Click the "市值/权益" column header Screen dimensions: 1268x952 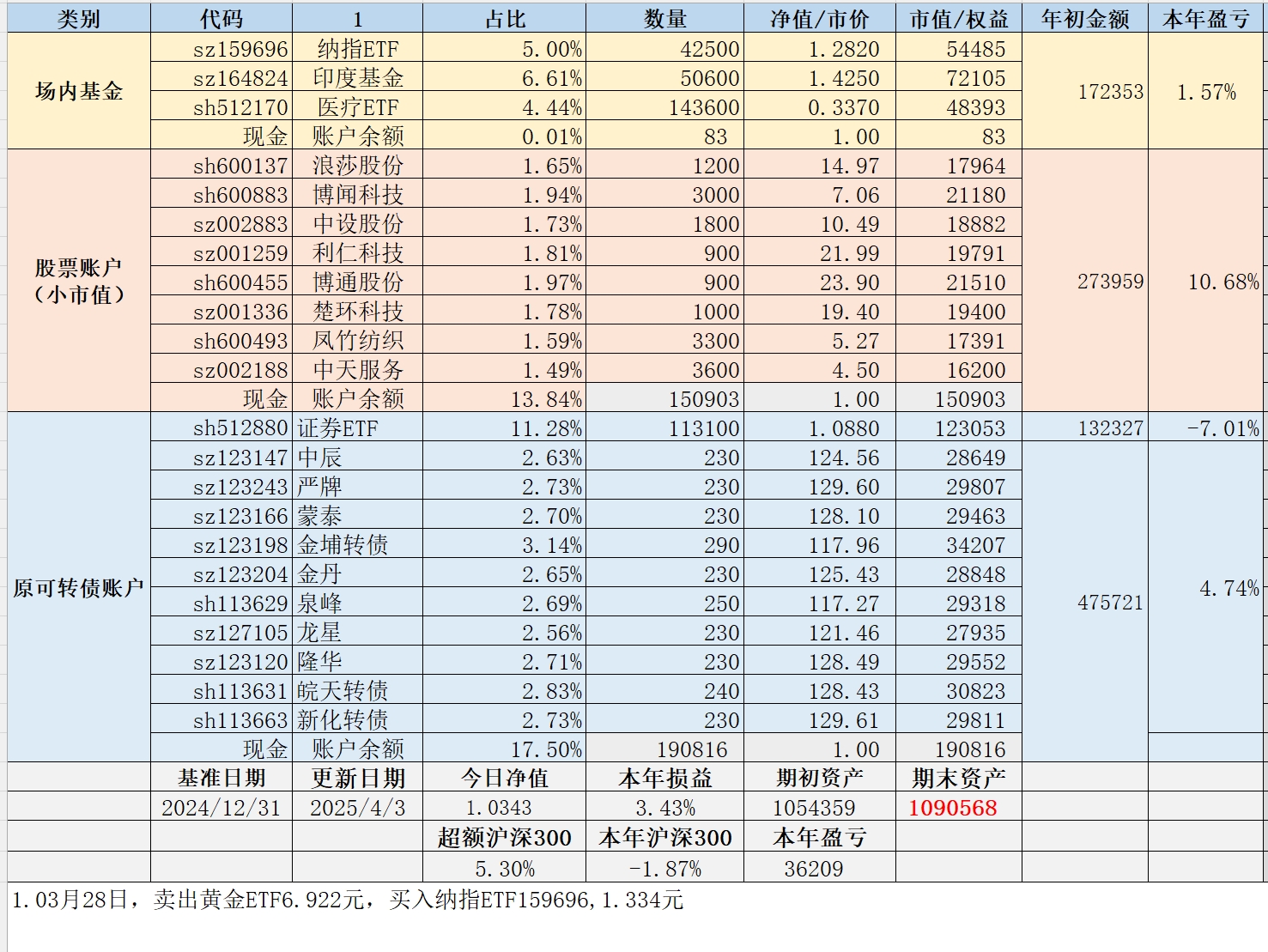coord(959,19)
